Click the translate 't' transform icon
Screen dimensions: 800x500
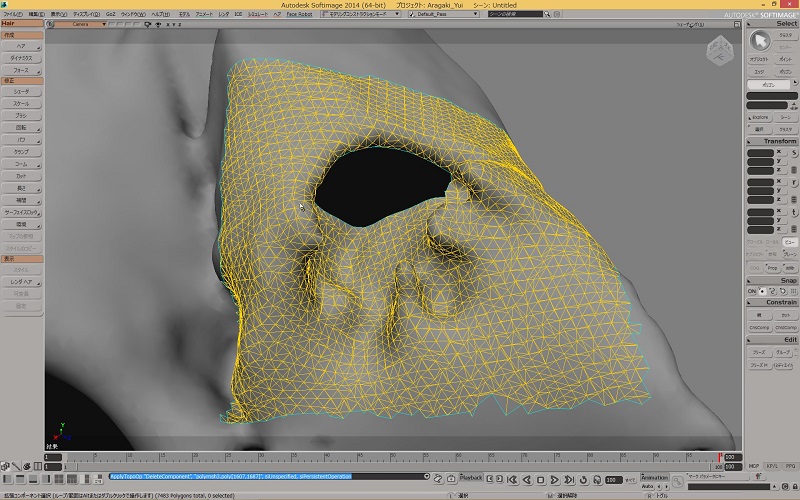click(794, 212)
